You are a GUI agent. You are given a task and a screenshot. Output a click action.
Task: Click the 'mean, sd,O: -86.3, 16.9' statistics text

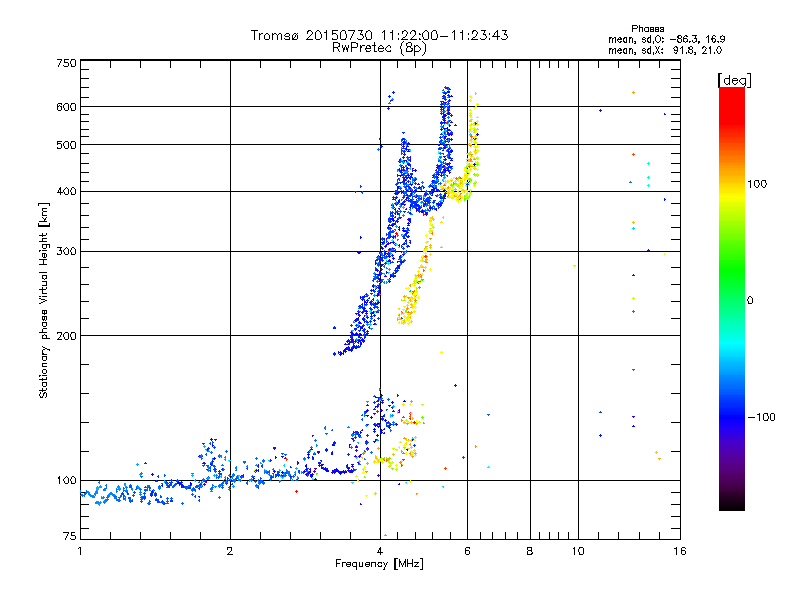666,39
